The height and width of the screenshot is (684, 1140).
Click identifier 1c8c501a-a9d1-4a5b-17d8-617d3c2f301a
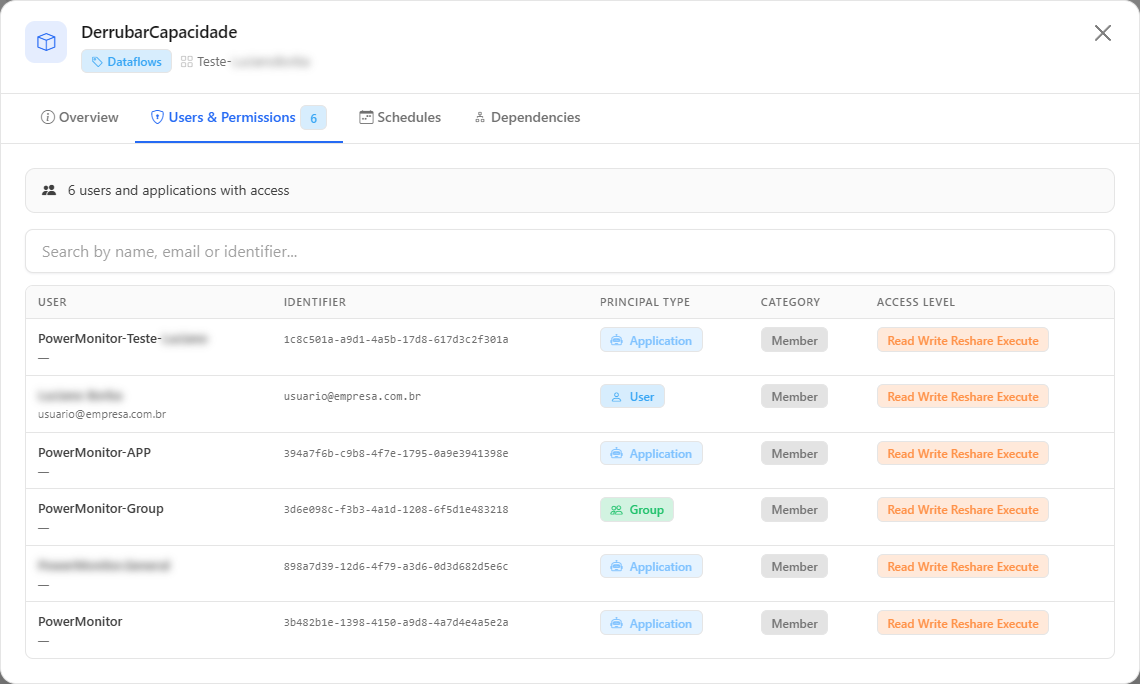coord(396,339)
